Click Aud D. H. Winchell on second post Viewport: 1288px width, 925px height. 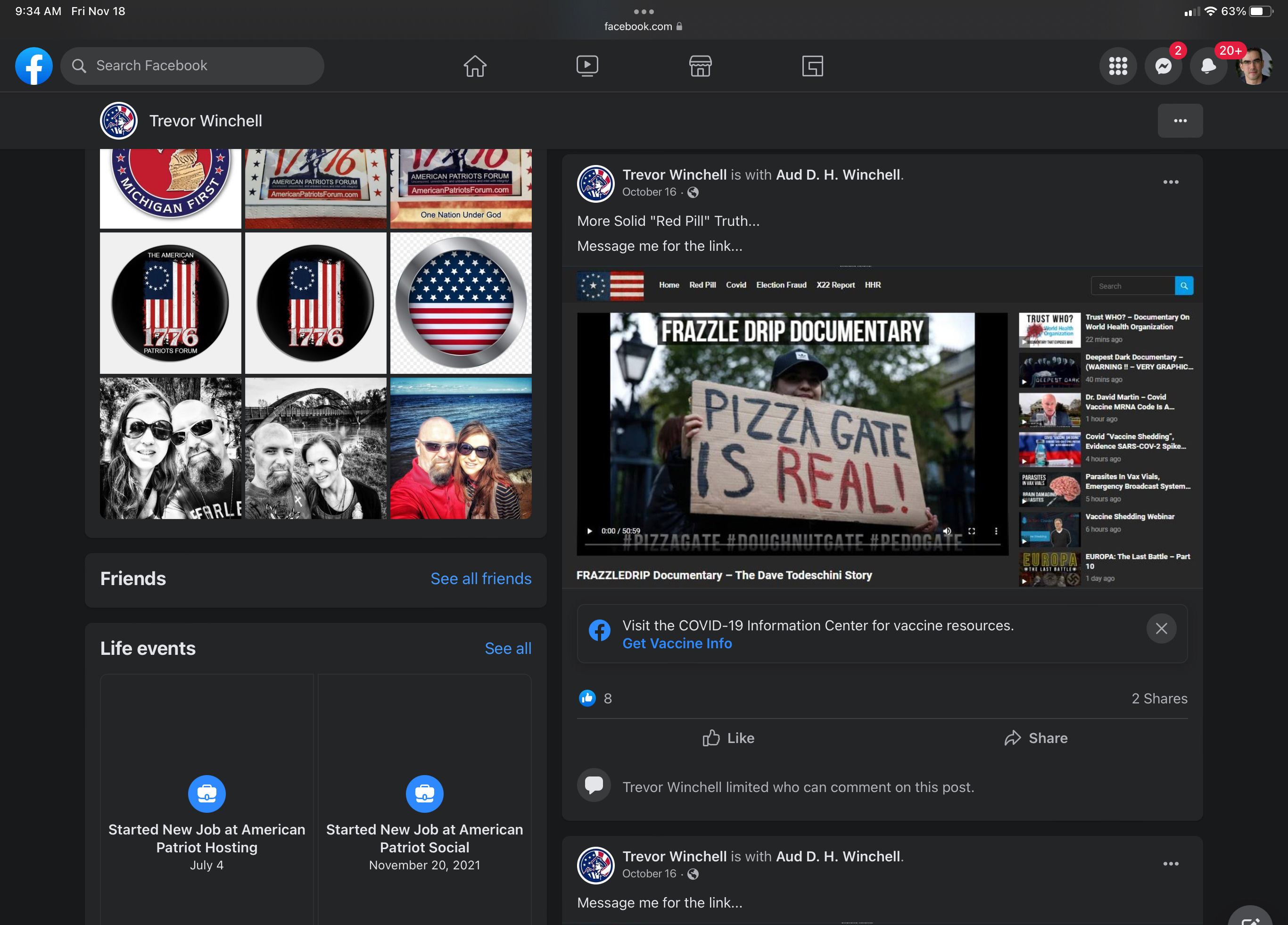tap(838, 856)
